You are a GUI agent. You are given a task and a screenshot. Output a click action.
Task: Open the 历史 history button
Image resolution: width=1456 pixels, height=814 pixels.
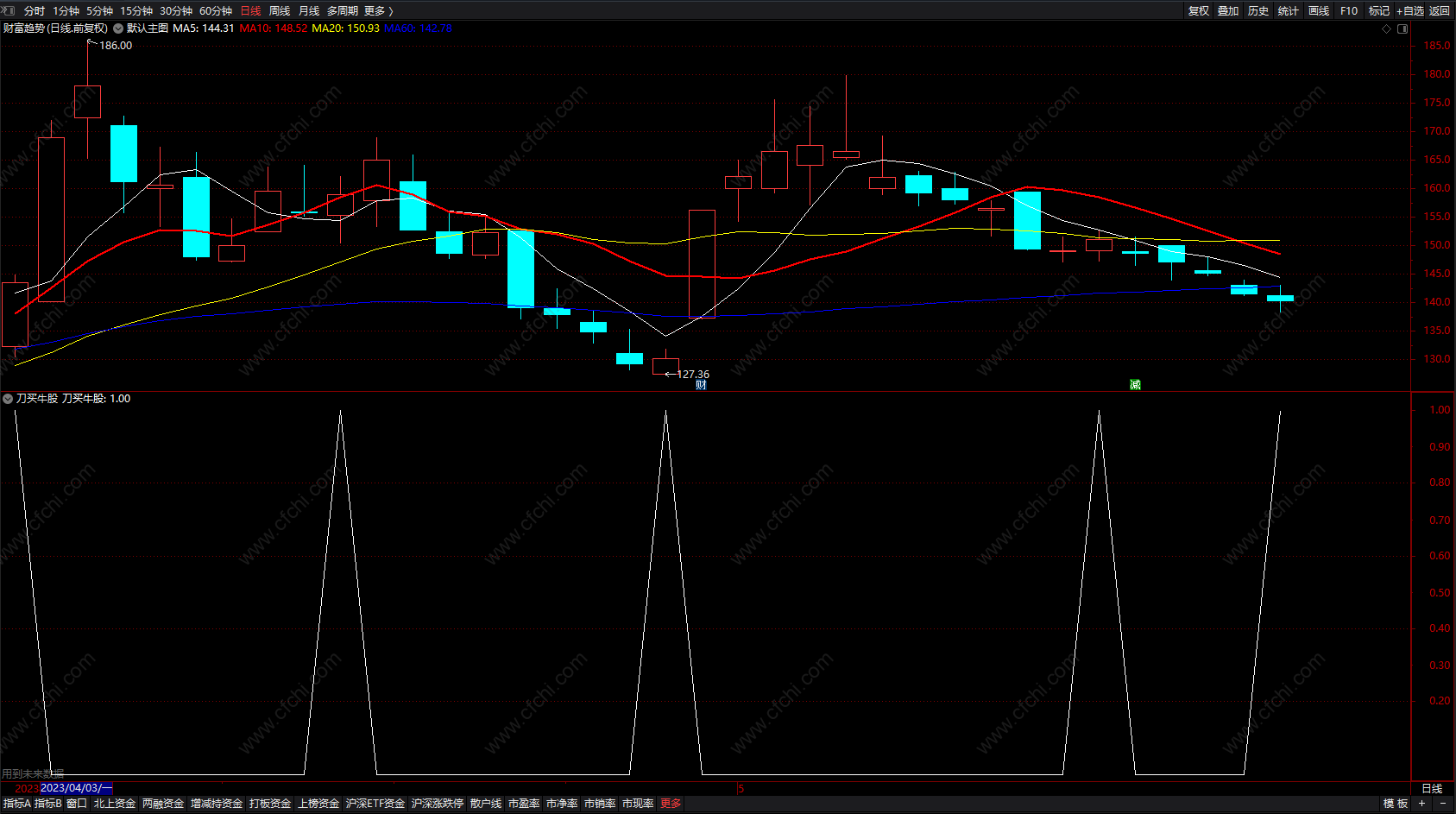1258,11
